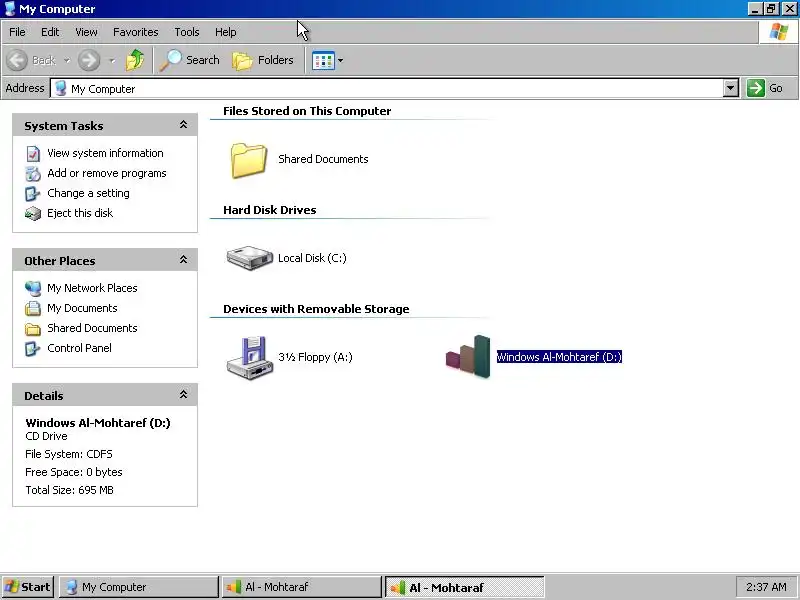Click the System Tasks header title

click(64, 126)
